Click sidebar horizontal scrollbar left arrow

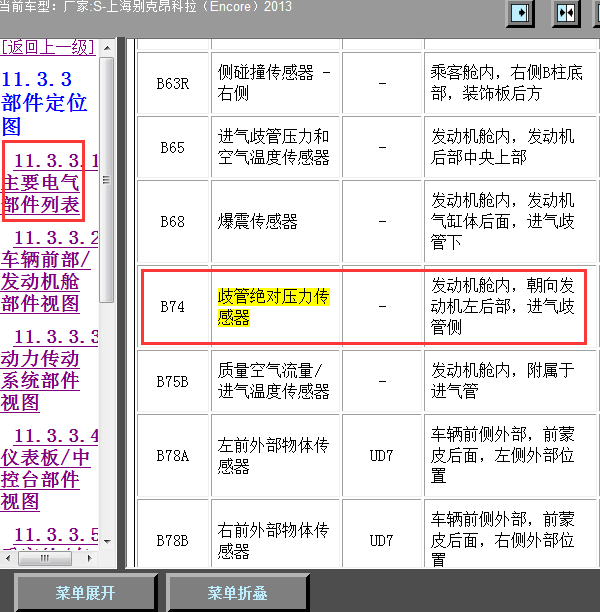click(8, 558)
